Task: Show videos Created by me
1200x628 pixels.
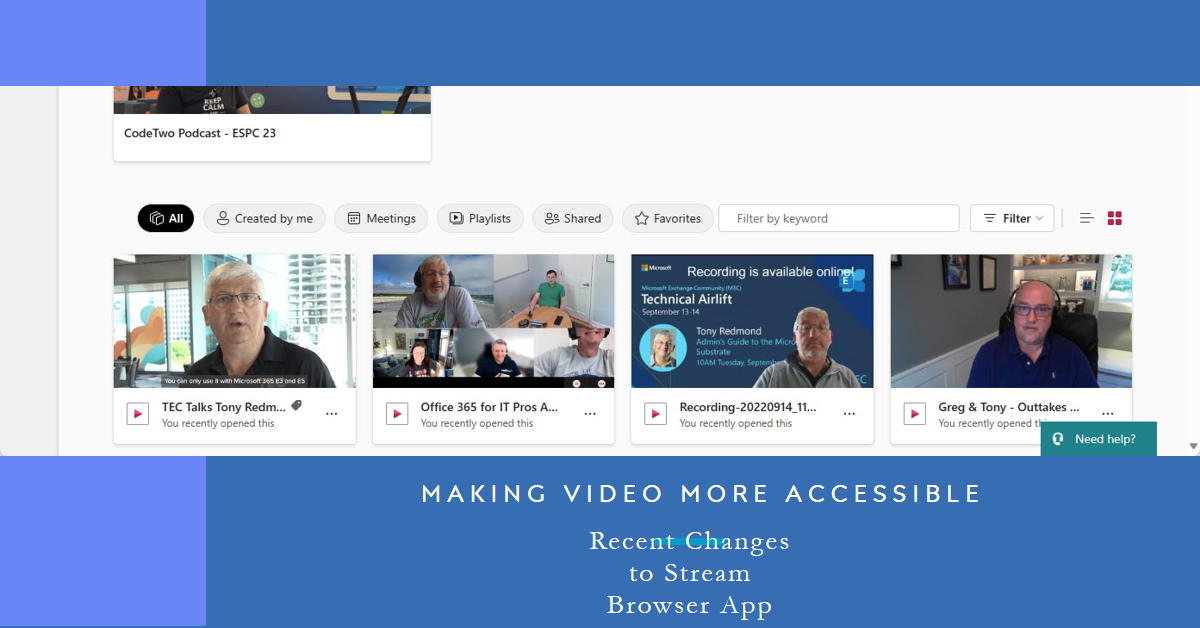Action: coord(265,218)
